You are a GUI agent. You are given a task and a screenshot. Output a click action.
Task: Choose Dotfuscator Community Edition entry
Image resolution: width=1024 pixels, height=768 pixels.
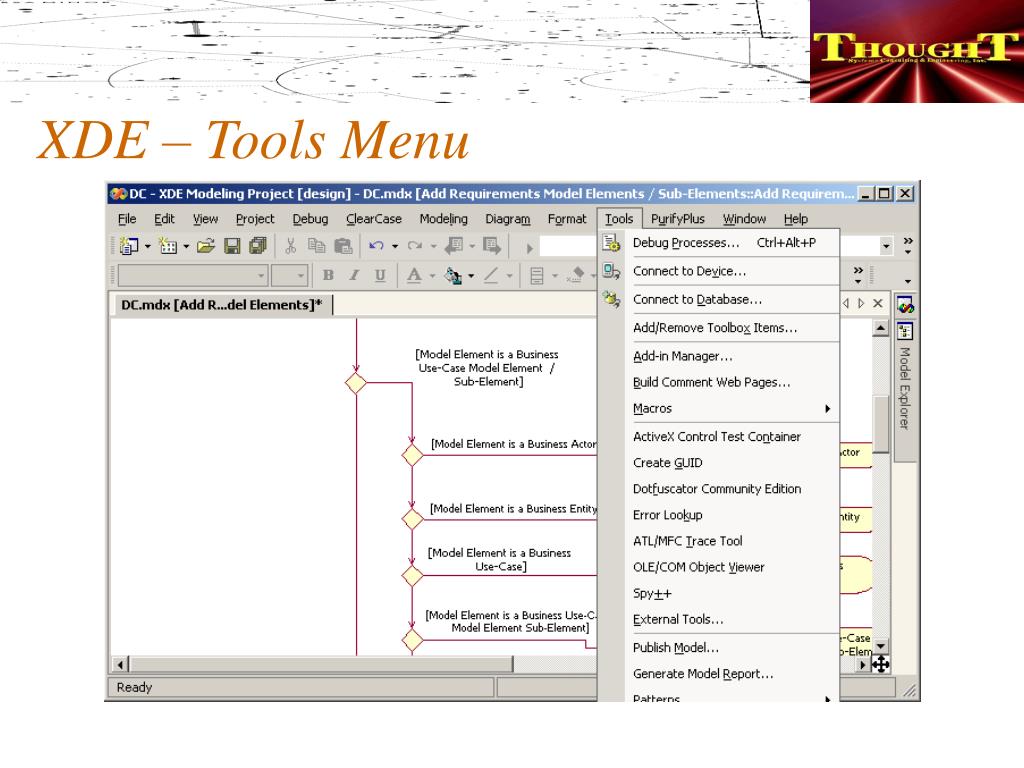718,489
